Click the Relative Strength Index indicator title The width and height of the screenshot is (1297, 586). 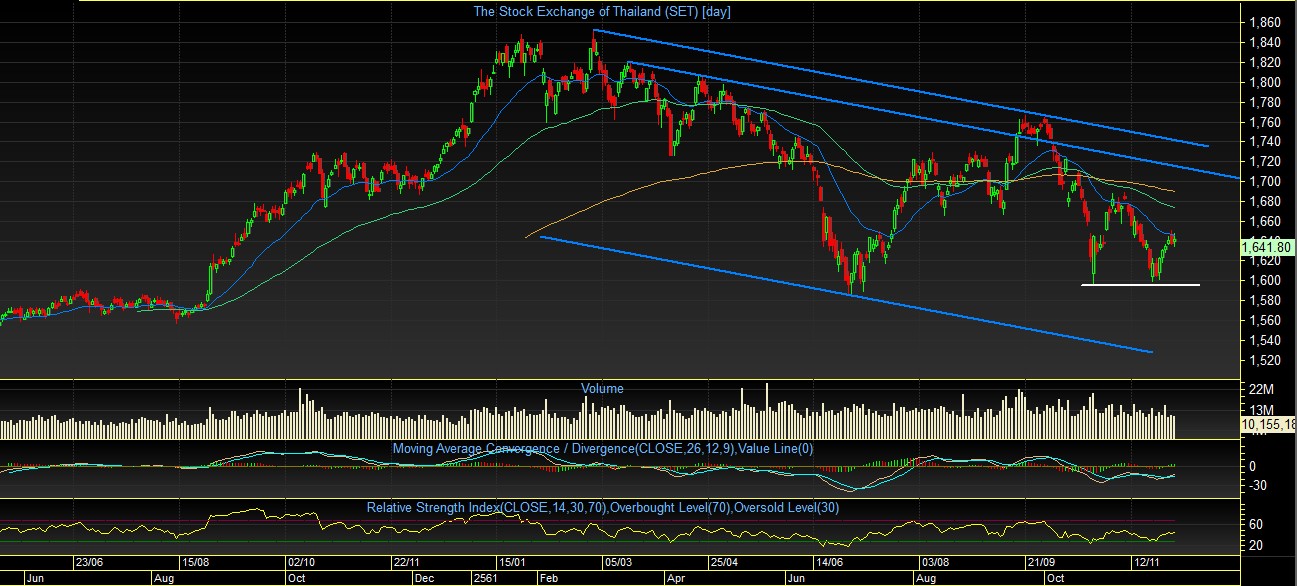point(603,509)
